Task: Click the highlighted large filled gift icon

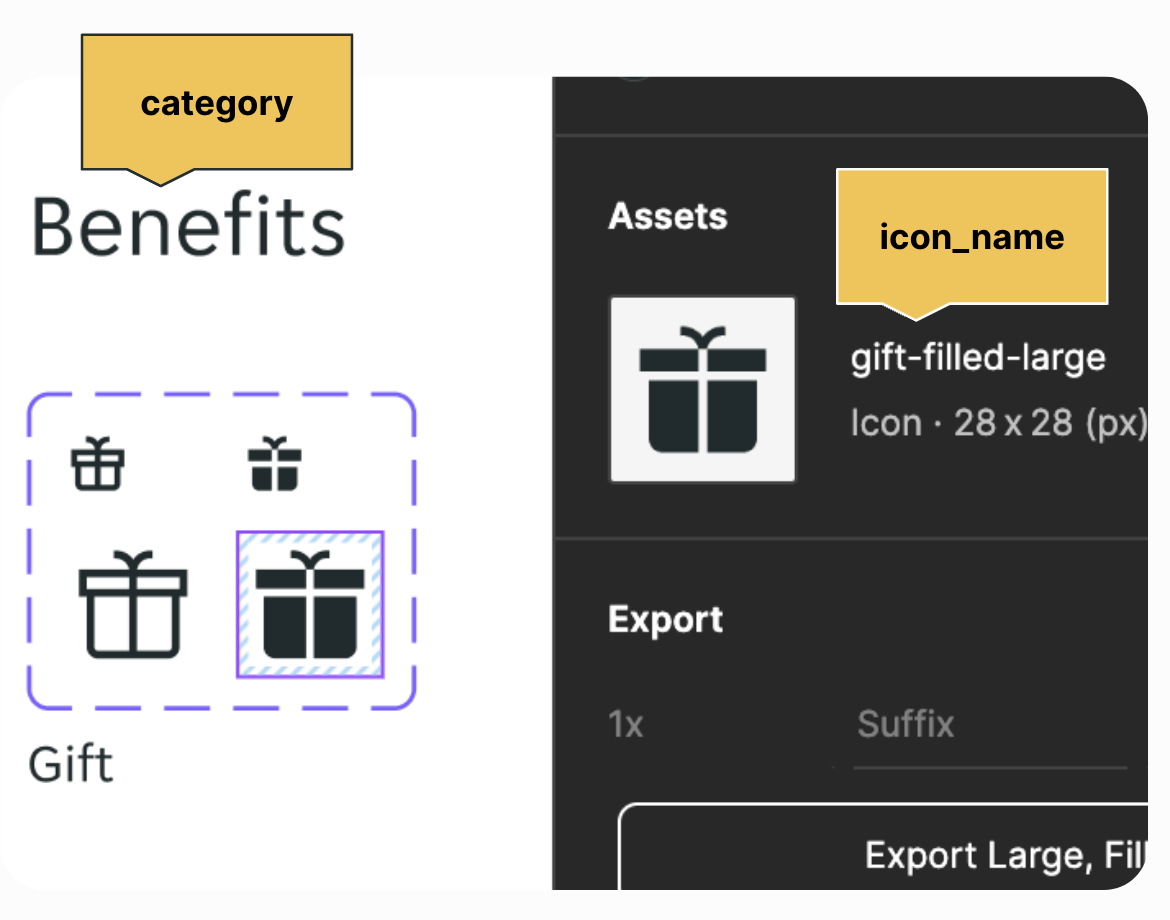Action: pyautogui.click(x=310, y=605)
